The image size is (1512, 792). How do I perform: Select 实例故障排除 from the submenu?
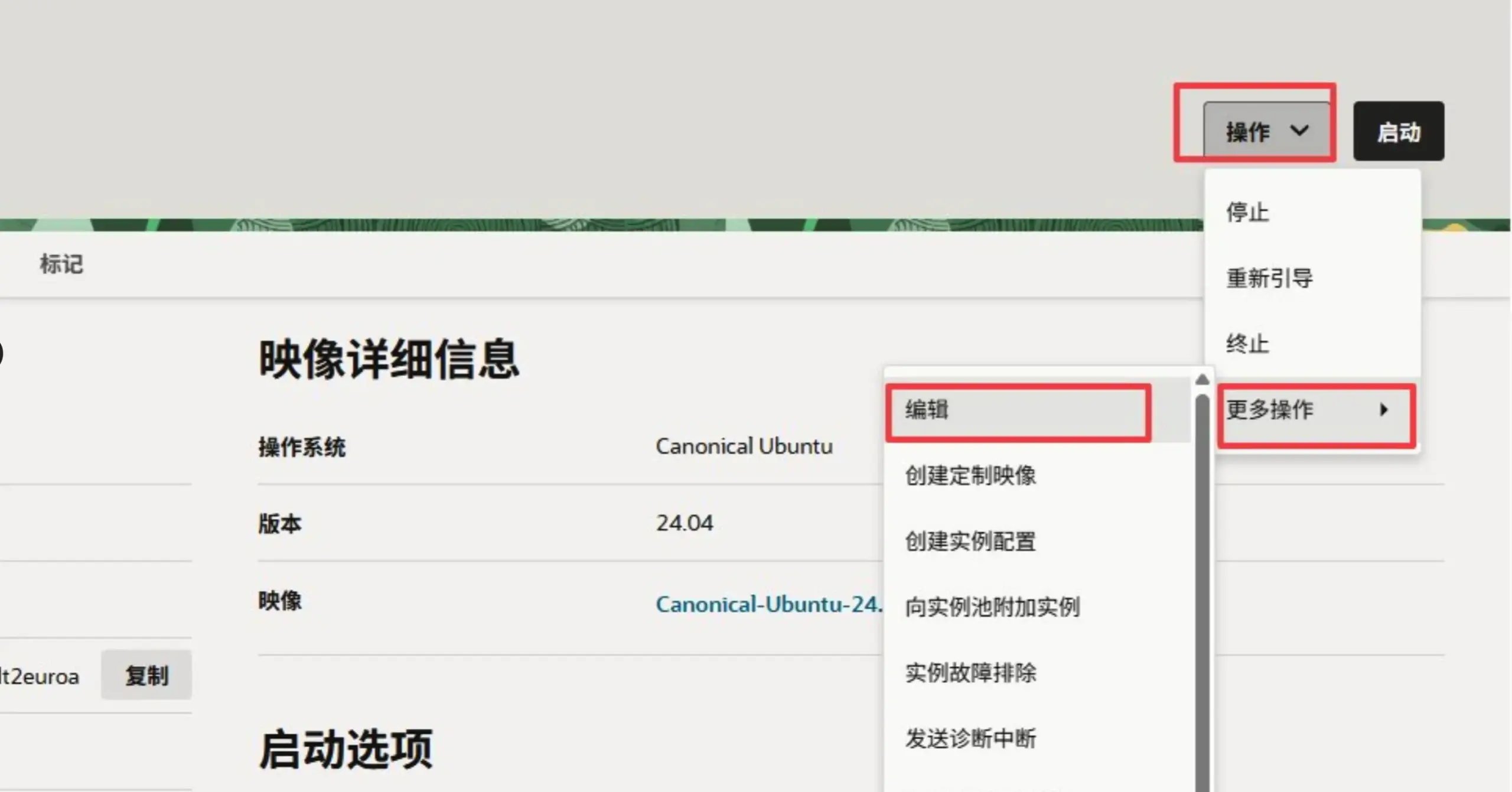pos(1037,672)
